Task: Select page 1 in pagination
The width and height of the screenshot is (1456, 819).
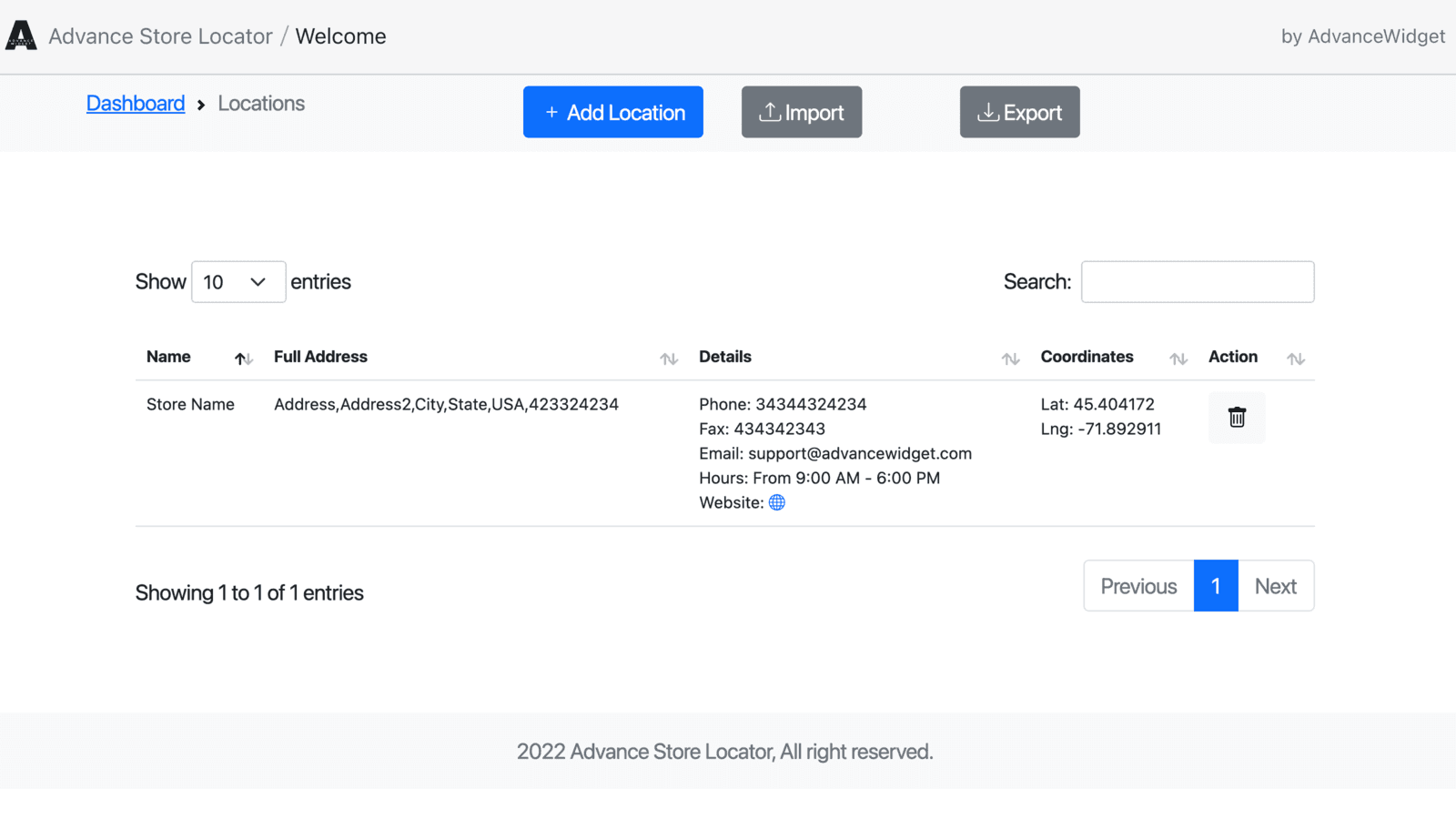Action: (x=1216, y=585)
